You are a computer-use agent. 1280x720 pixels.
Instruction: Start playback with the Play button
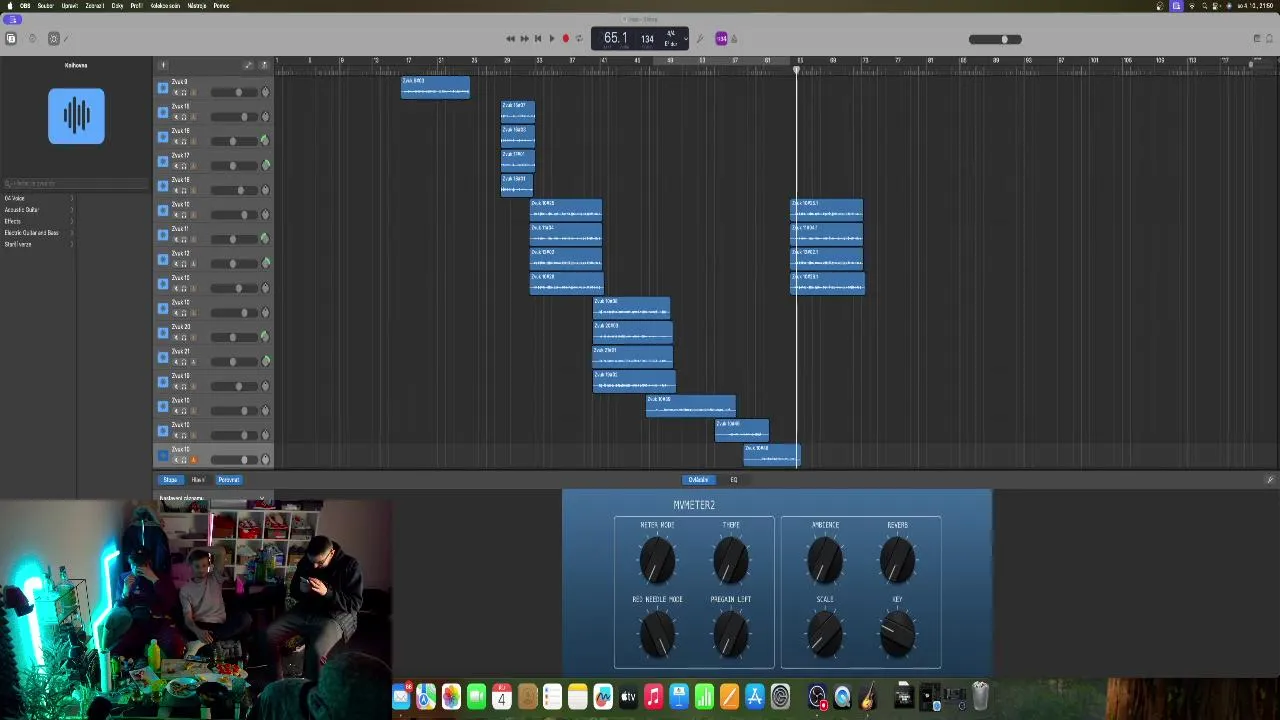click(x=551, y=39)
